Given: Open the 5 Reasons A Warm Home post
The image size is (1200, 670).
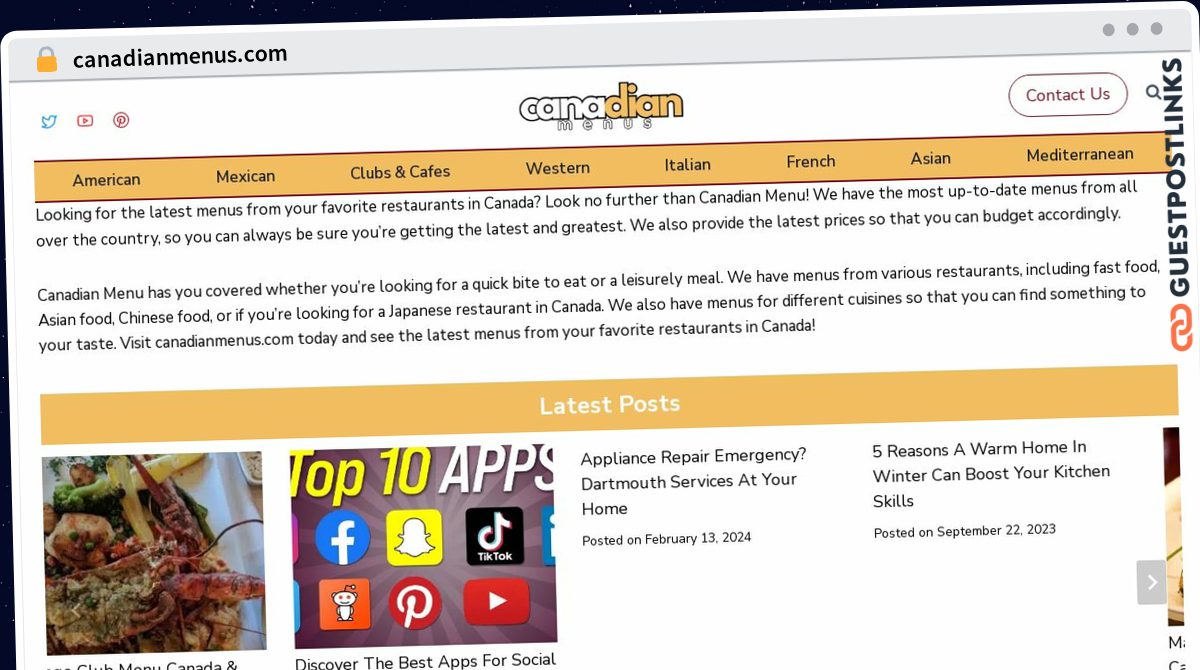Looking at the screenshot, I should pyautogui.click(x=991, y=474).
